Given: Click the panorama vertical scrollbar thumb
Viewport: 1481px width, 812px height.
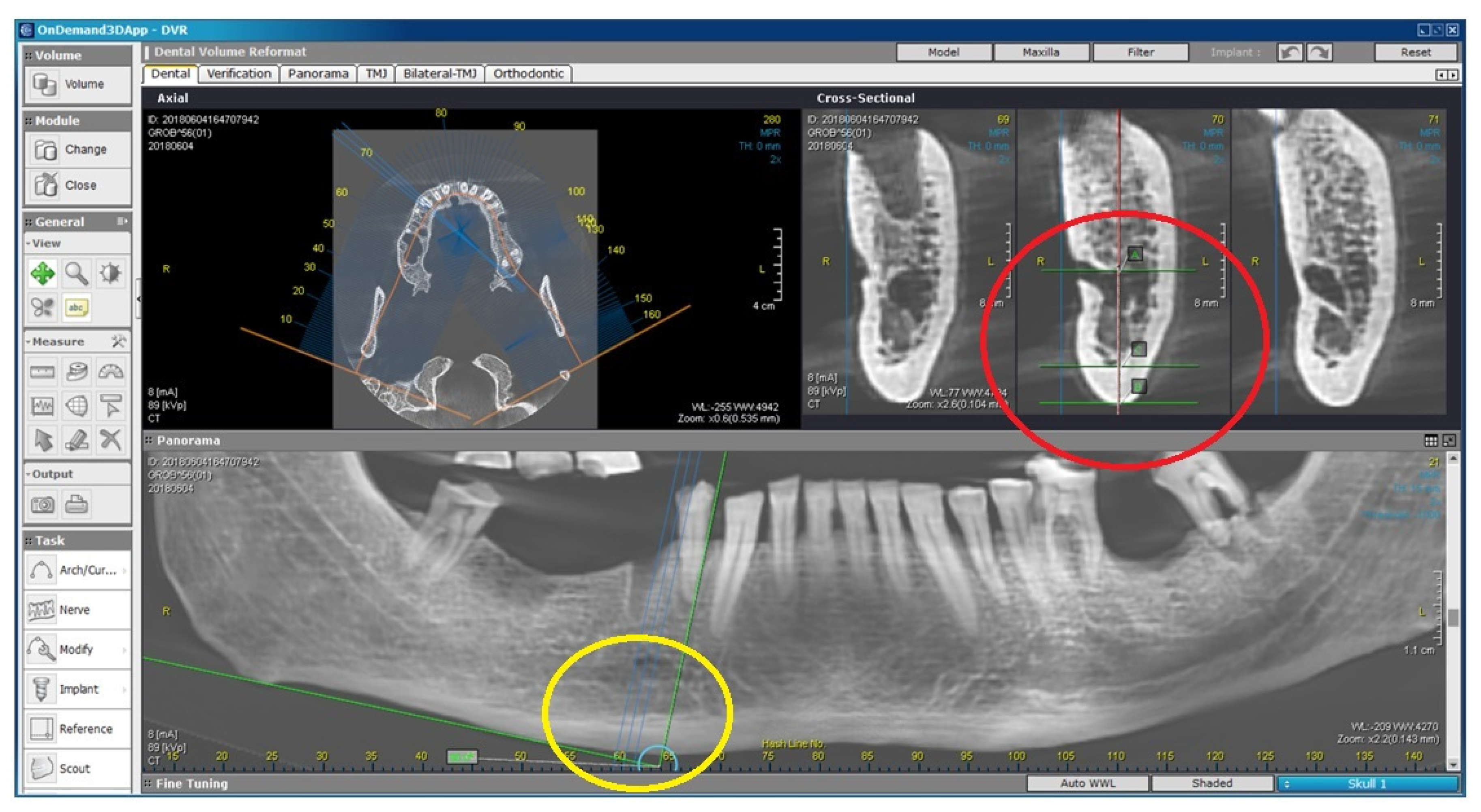Looking at the screenshot, I should (1453, 618).
